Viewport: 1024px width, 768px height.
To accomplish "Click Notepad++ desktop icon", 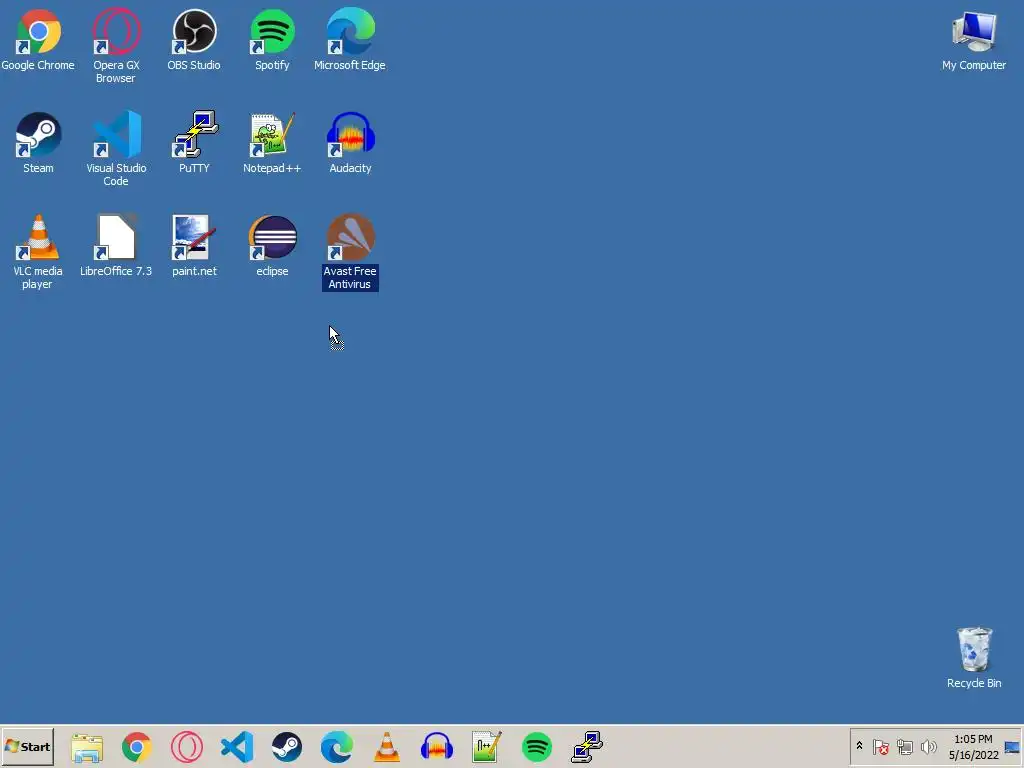I will click(x=272, y=142).
